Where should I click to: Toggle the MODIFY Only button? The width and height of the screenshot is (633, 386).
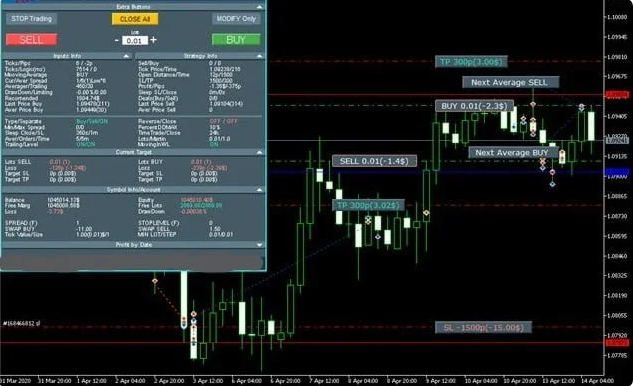236,19
